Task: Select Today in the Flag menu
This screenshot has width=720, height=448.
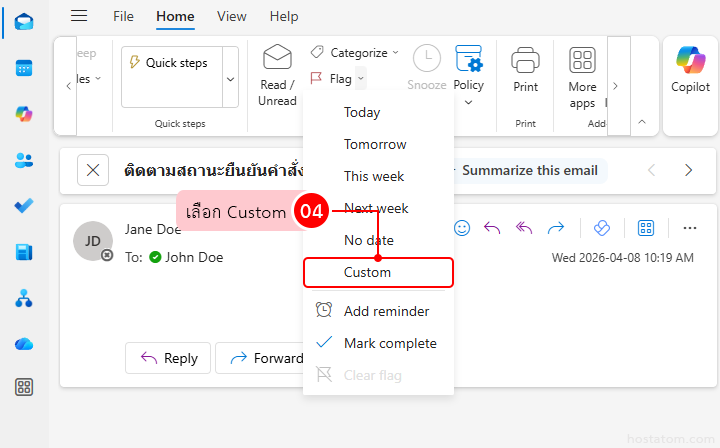Action: (378, 112)
